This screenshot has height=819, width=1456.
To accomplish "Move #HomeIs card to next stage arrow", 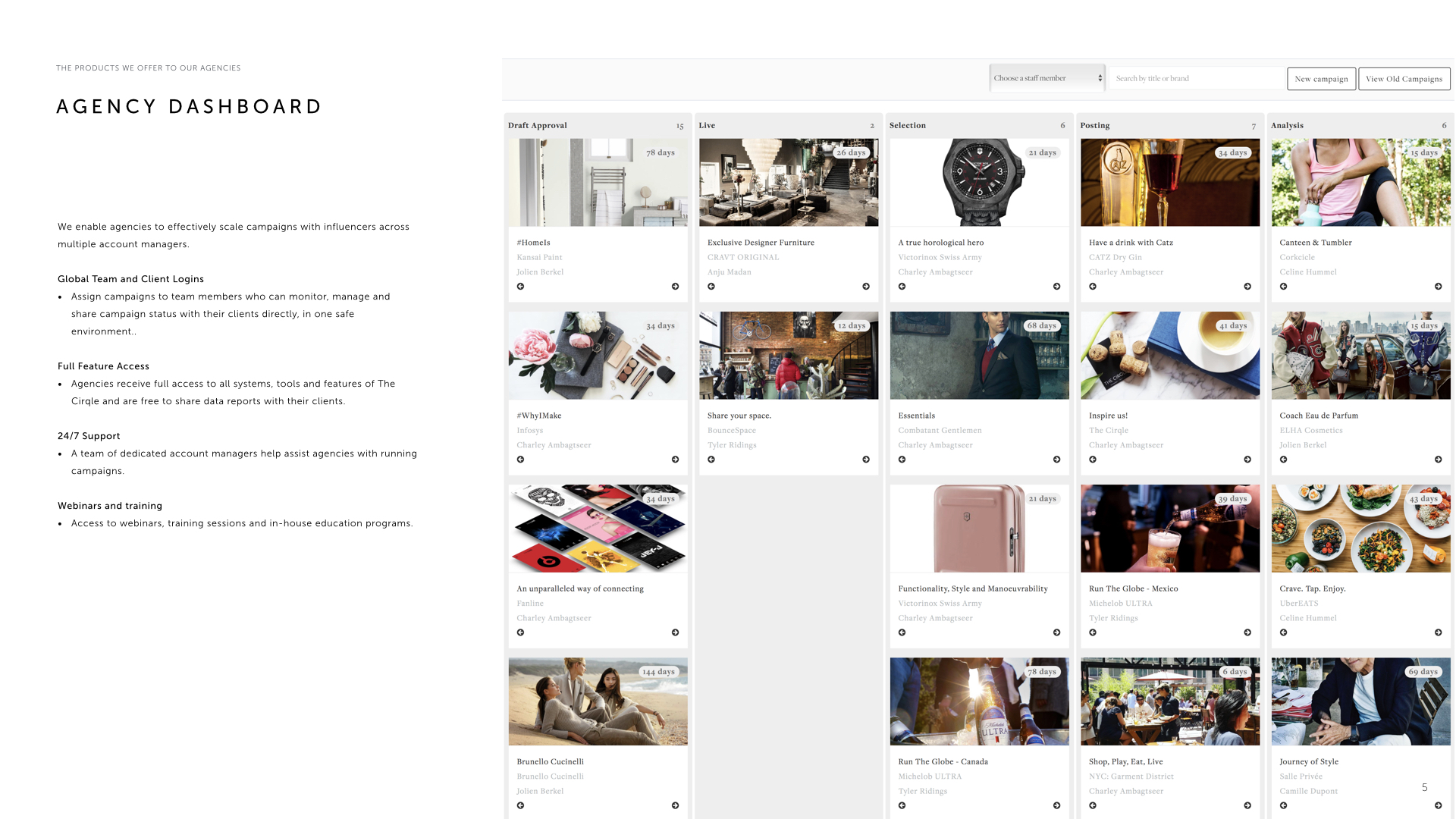I will (x=675, y=287).
